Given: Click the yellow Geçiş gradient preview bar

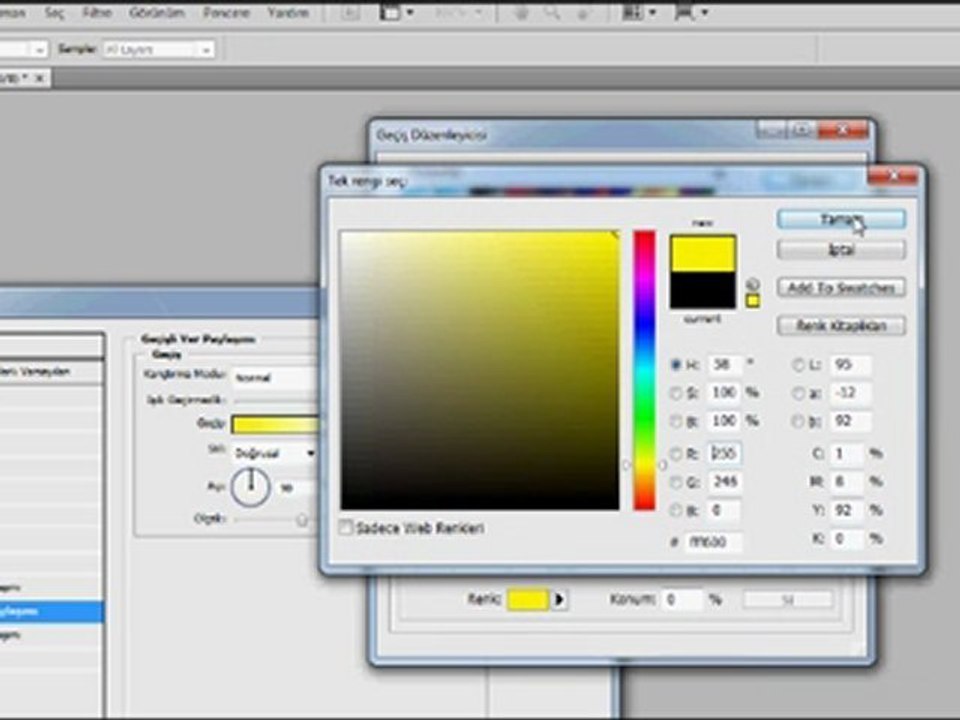Looking at the screenshot, I should (x=276, y=424).
